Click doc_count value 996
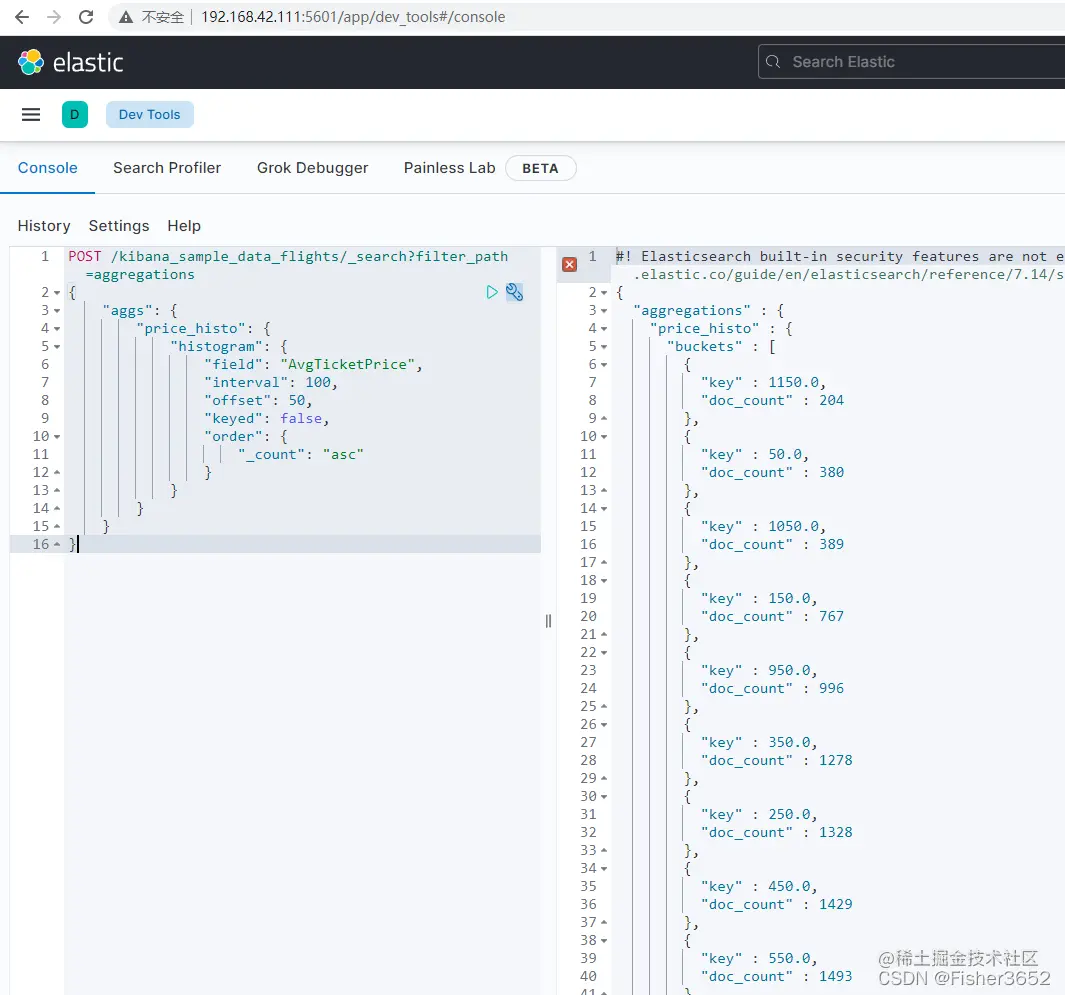Viewport: 1065px width, 995px height. [x=831, y=688]
